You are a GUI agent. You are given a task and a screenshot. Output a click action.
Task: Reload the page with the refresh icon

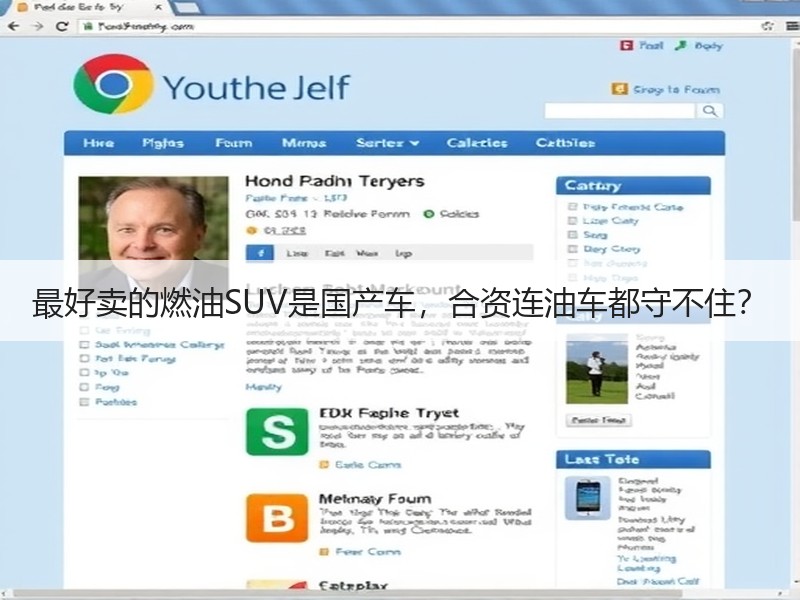pyautogui.click(x=62, y=26)
